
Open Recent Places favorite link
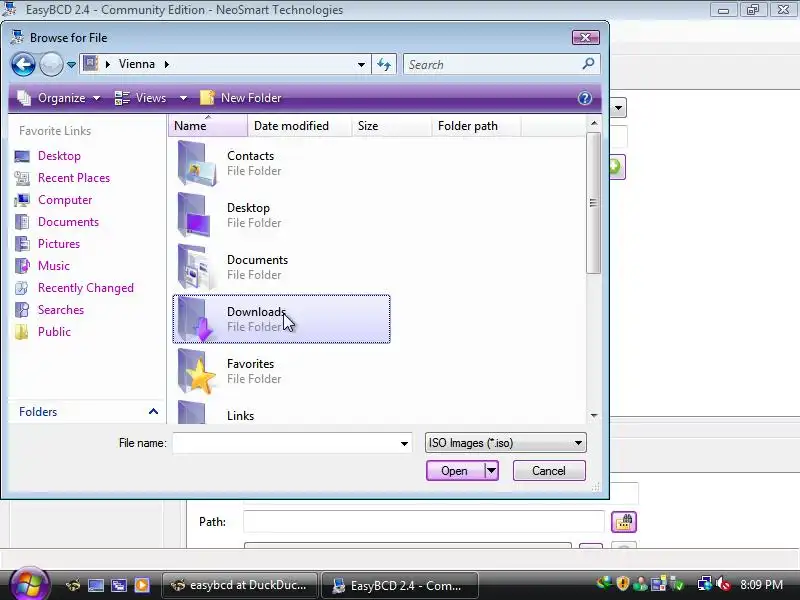[74, 178]
